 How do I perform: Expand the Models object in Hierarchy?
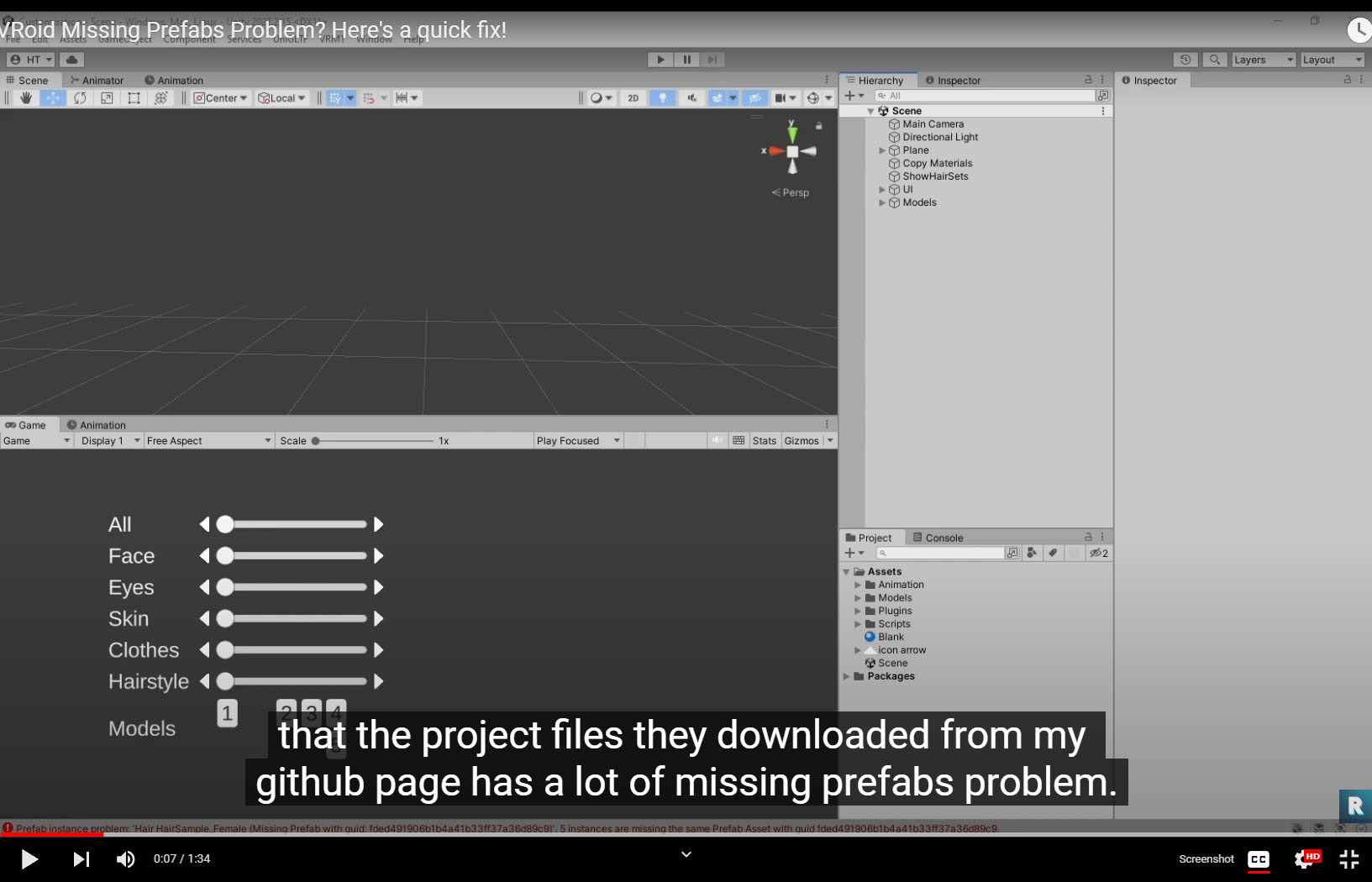tap(882, 202)
